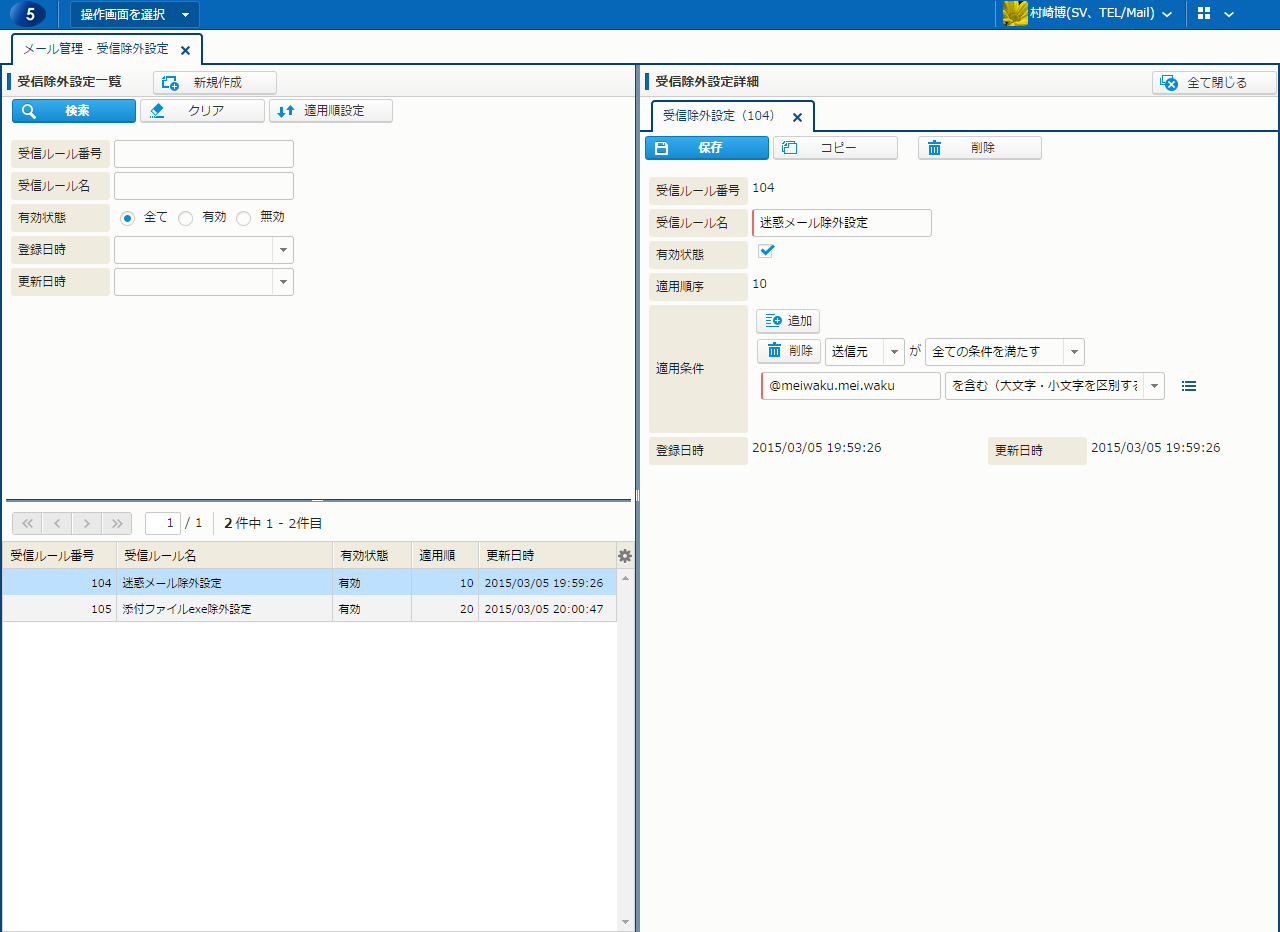Uncheck the 有効状態 checkbox
Image resolution: width=1280 pixels, height=932 pixels.
pyautogui.click(x=767, y=251)
